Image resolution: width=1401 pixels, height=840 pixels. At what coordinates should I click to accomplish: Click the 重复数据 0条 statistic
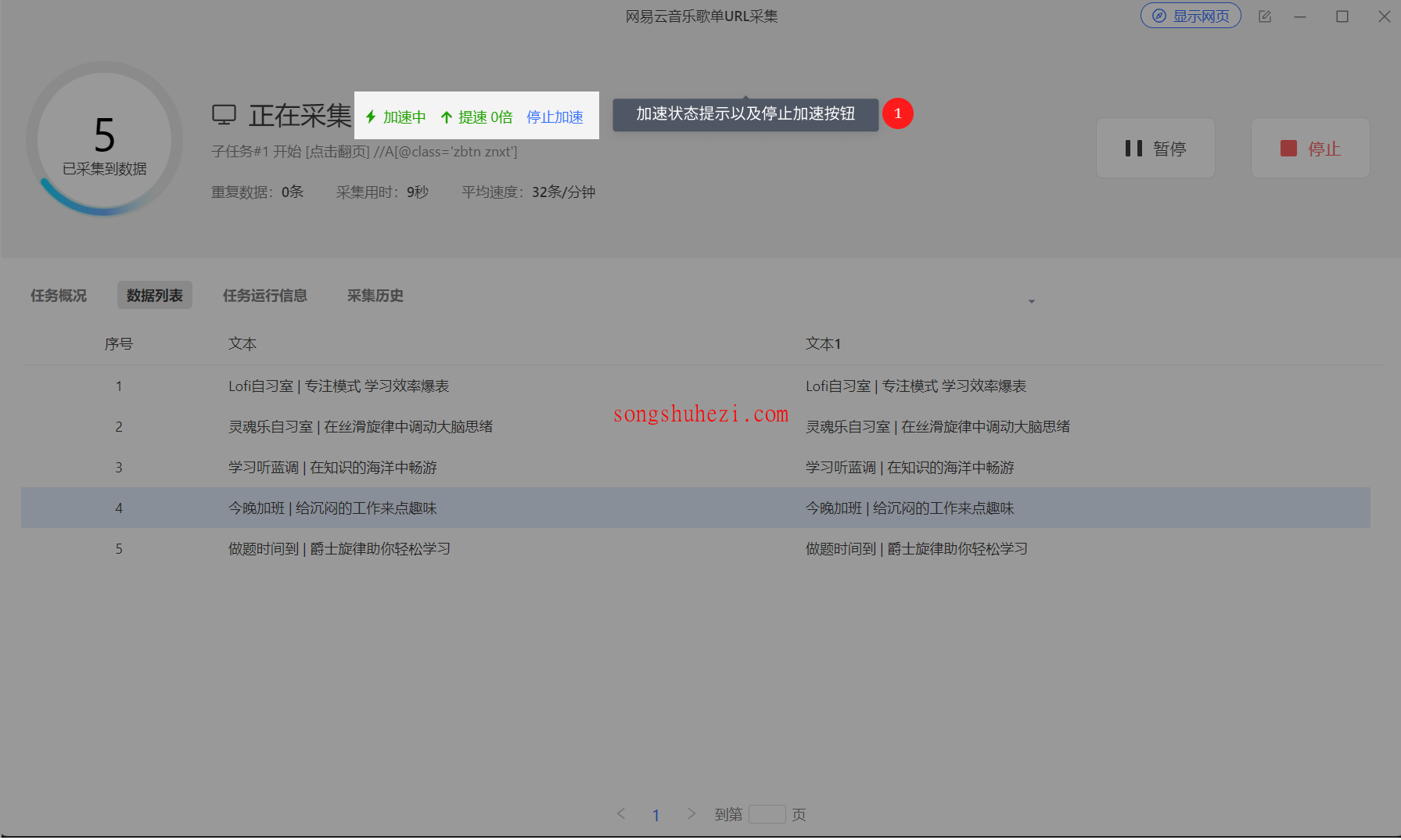(257, 192)
